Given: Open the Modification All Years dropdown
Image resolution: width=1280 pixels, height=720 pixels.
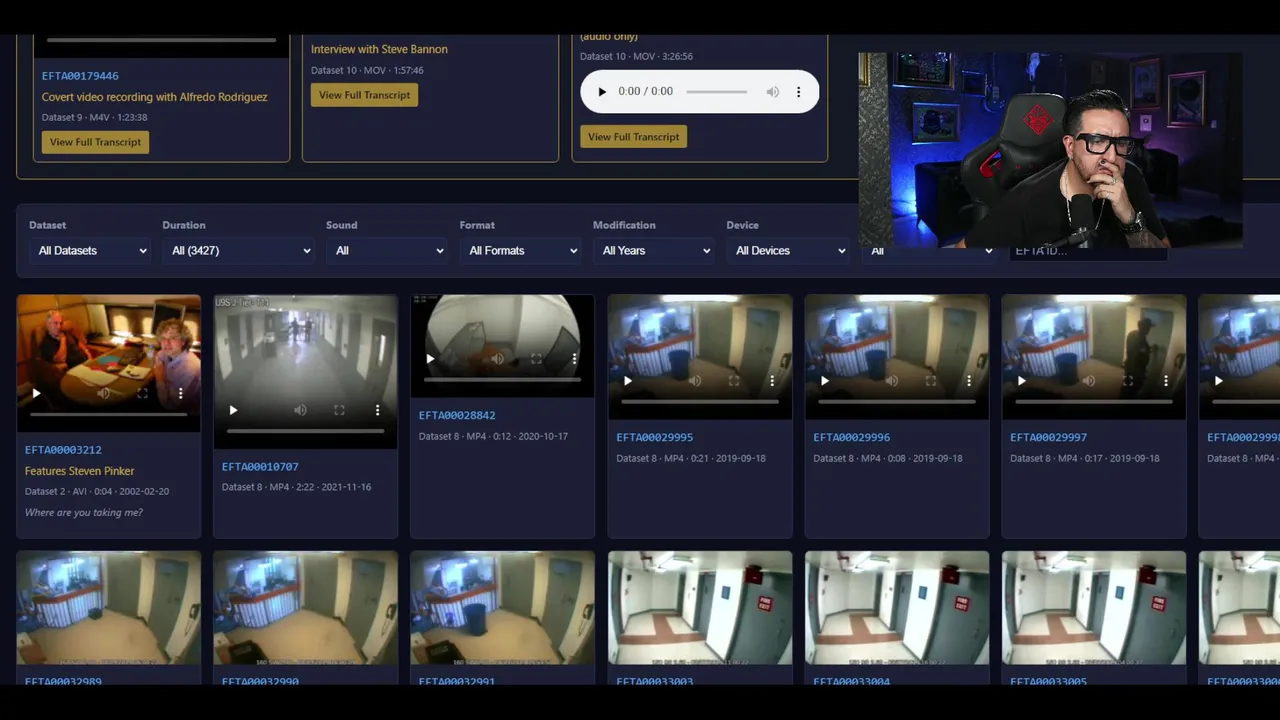Looking at the screenshot, I should [655, 251].
